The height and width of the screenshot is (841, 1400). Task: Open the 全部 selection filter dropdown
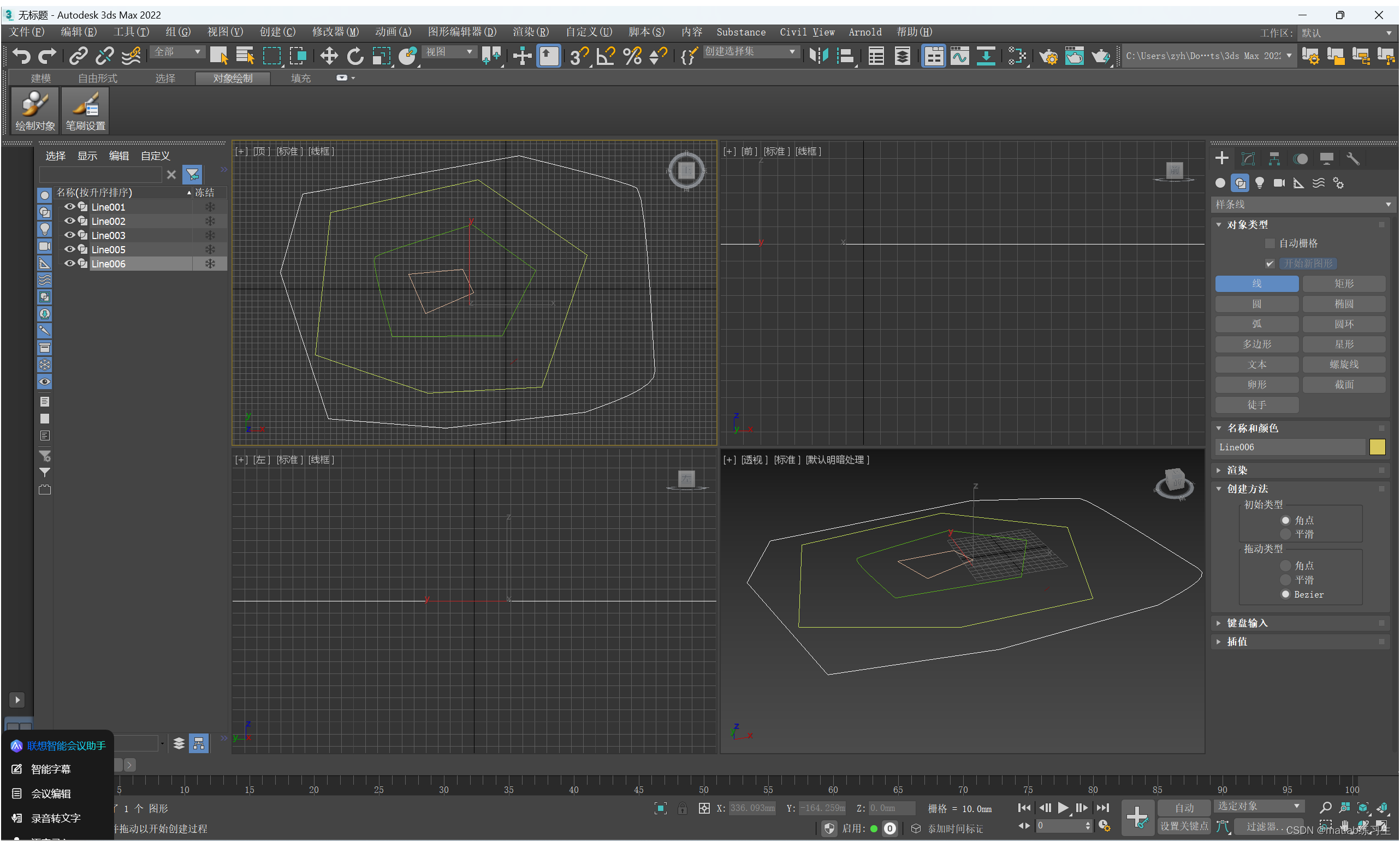click(x=178, y=52)
